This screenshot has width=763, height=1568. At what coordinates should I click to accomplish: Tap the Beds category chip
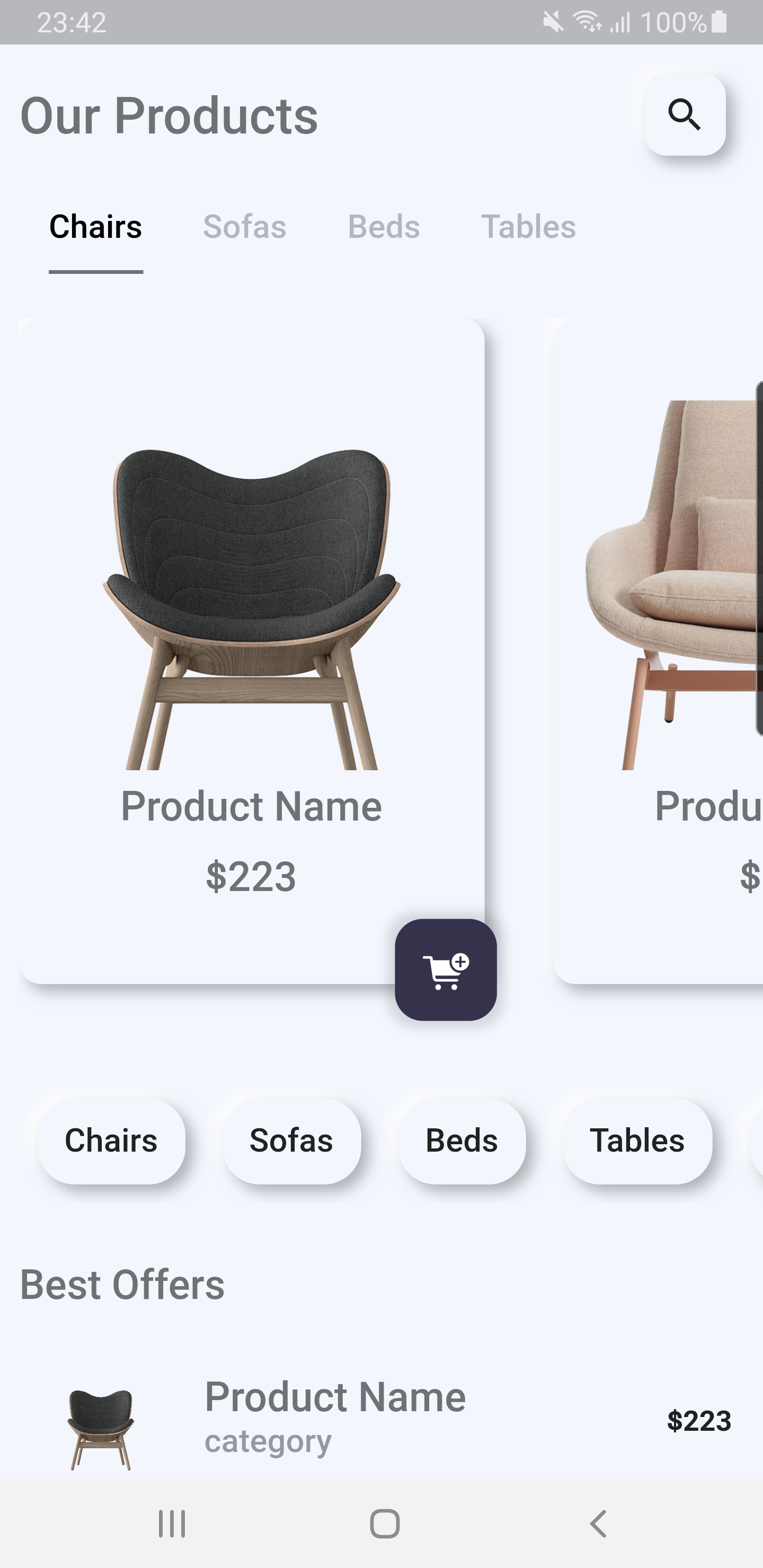[x=461, y=1142]
